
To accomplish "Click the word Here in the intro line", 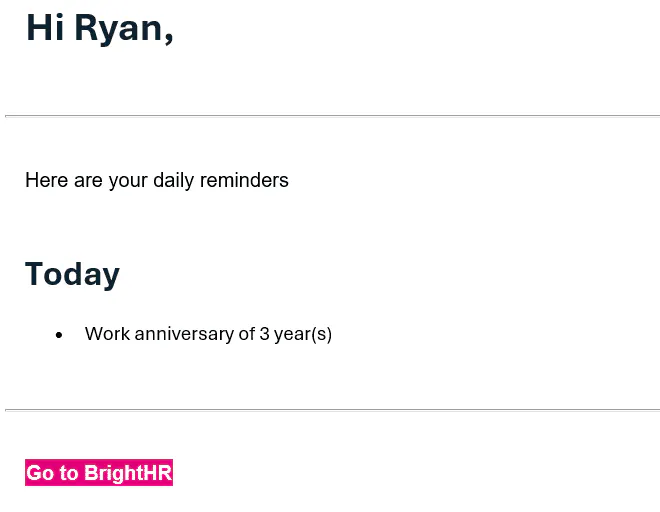I will (x=46, y=180).
